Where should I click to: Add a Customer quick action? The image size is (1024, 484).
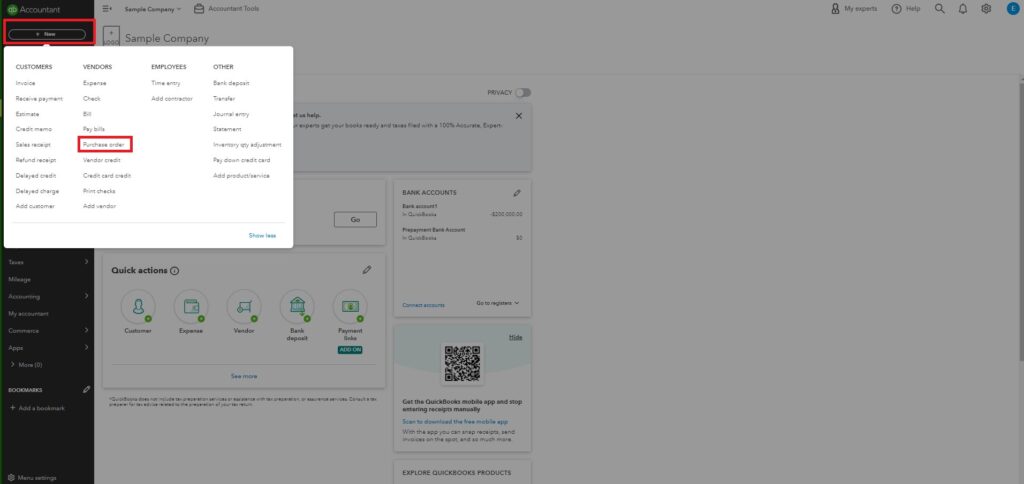click(x=138, y=307)
